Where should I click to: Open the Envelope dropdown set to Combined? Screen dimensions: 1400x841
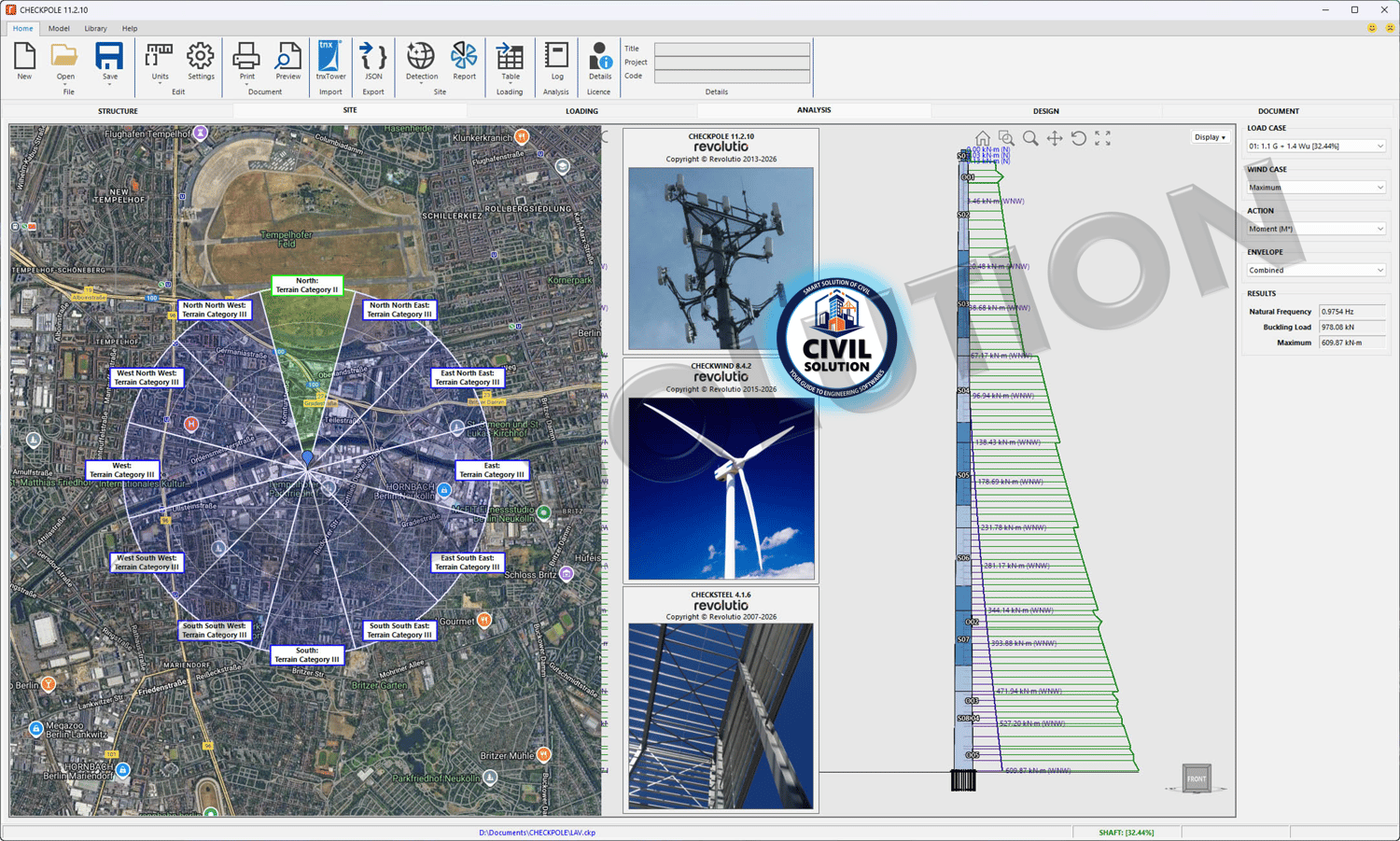click(1315, 271)
